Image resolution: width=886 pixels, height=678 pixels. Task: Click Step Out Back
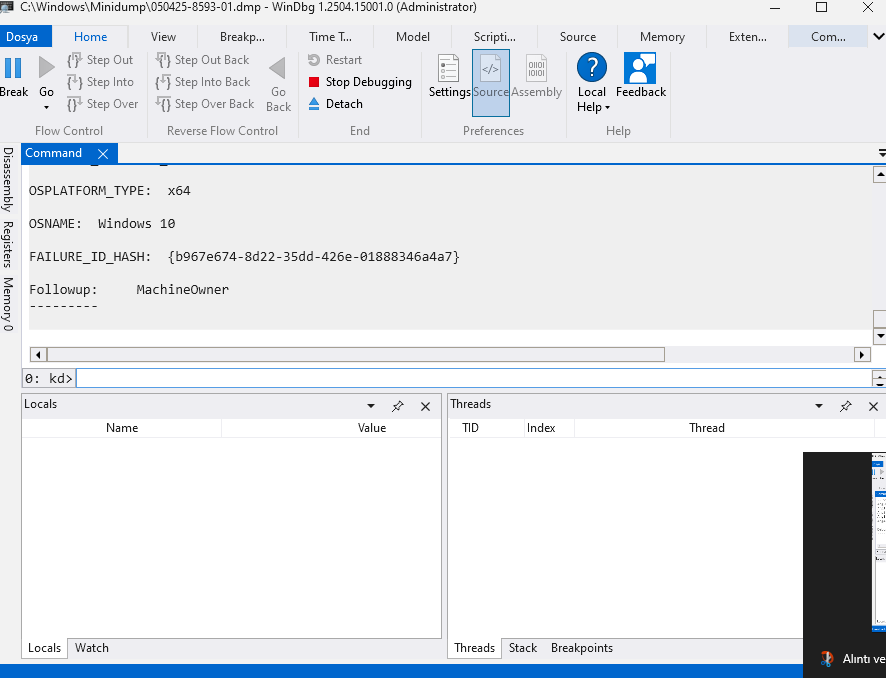(x=202, y=60)
